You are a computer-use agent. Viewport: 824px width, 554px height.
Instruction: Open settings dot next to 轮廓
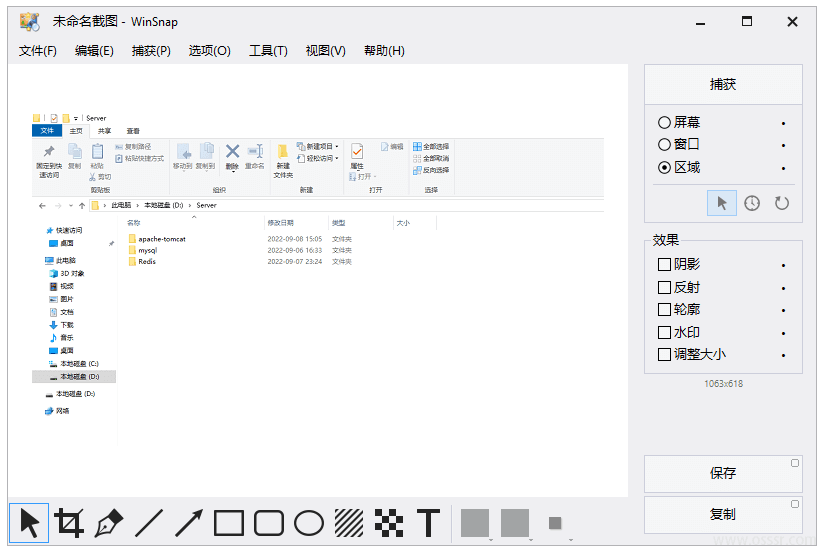click(x=784, y=311)
